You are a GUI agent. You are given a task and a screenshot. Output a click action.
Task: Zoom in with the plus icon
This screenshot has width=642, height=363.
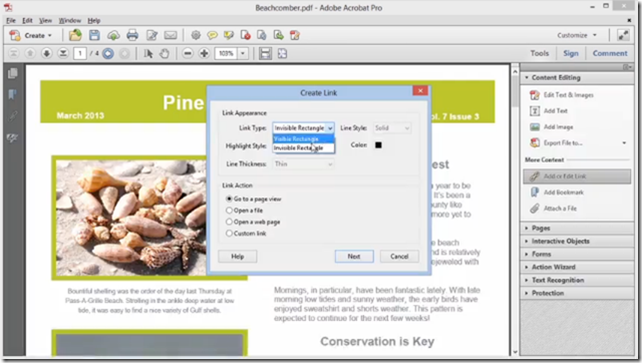click(x=204, y=54)
